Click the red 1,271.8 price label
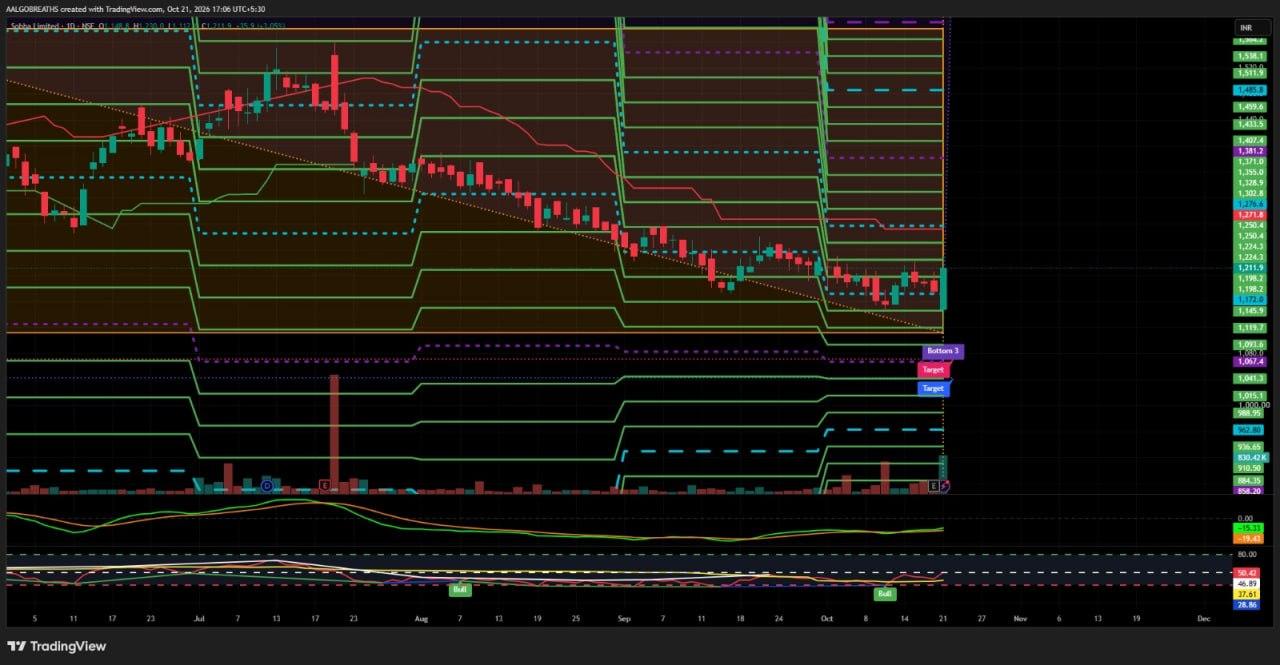Screen dimensions: 1280x665 pyautogui.click(x=1250, y=214)
